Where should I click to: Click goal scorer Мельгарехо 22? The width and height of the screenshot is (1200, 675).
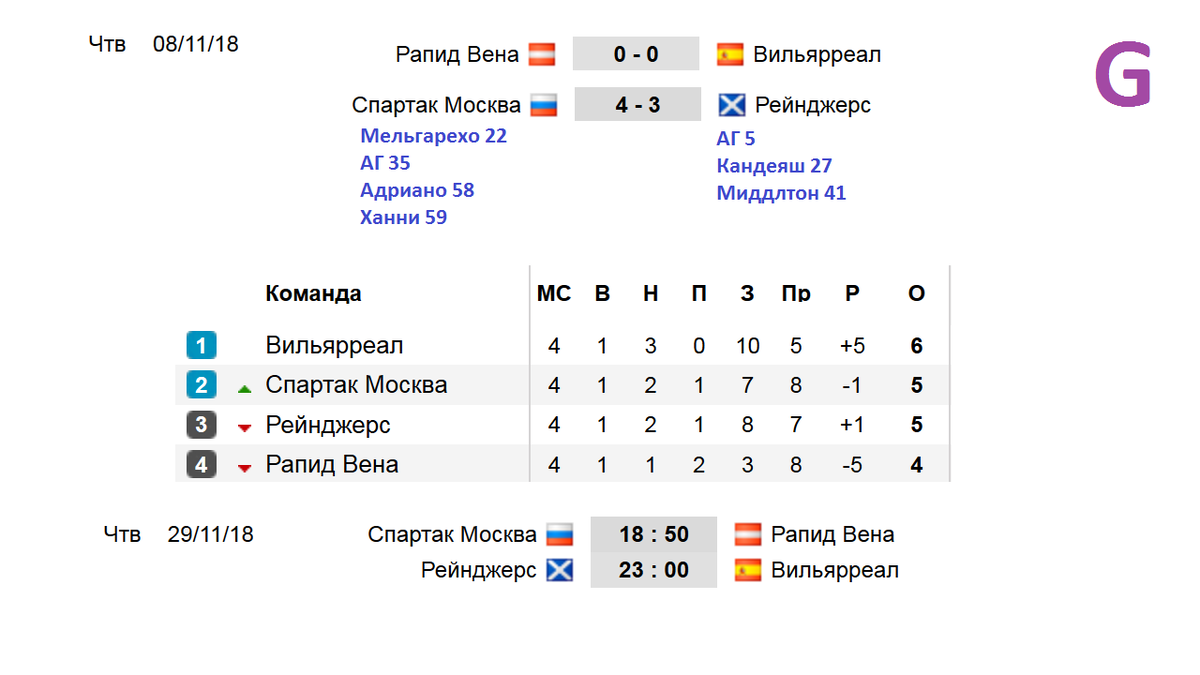pyautogui.click(x=434, y=136)
